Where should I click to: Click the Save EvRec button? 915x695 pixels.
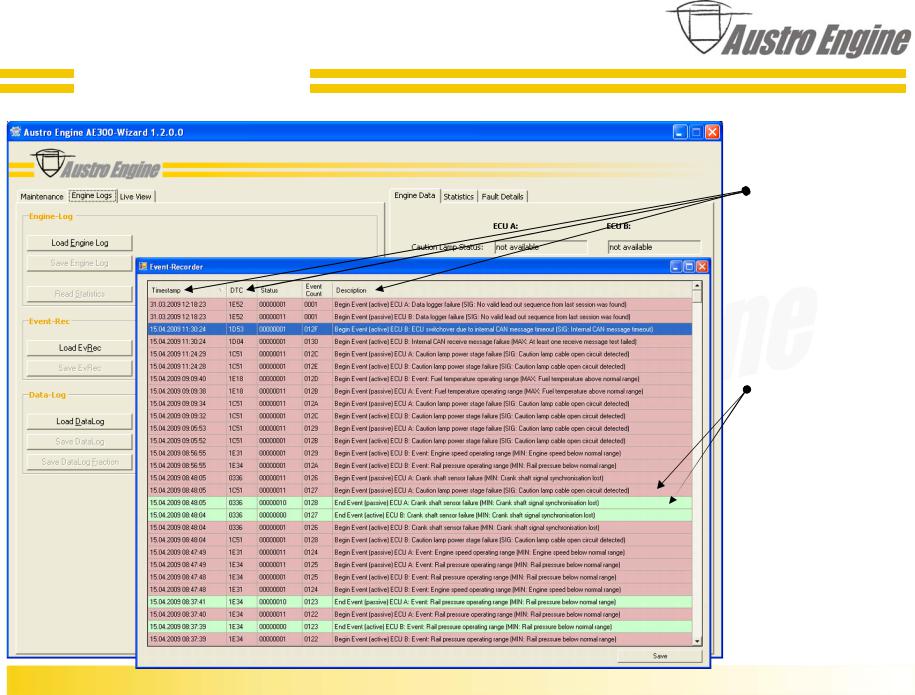tap(79, 368)
